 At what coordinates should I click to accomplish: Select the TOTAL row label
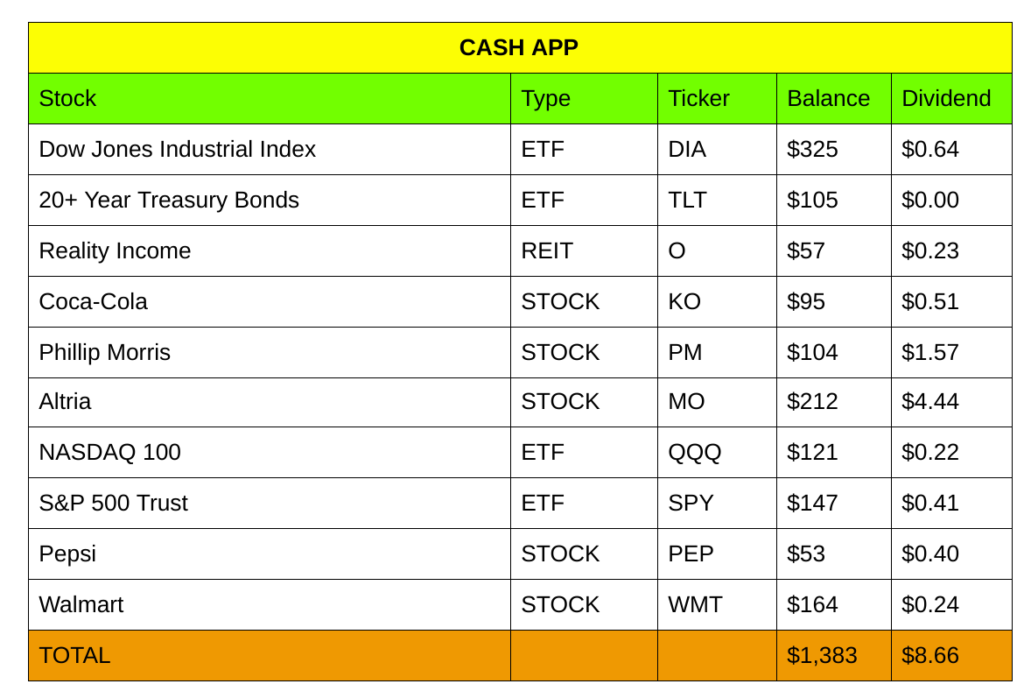coord(75,656)
